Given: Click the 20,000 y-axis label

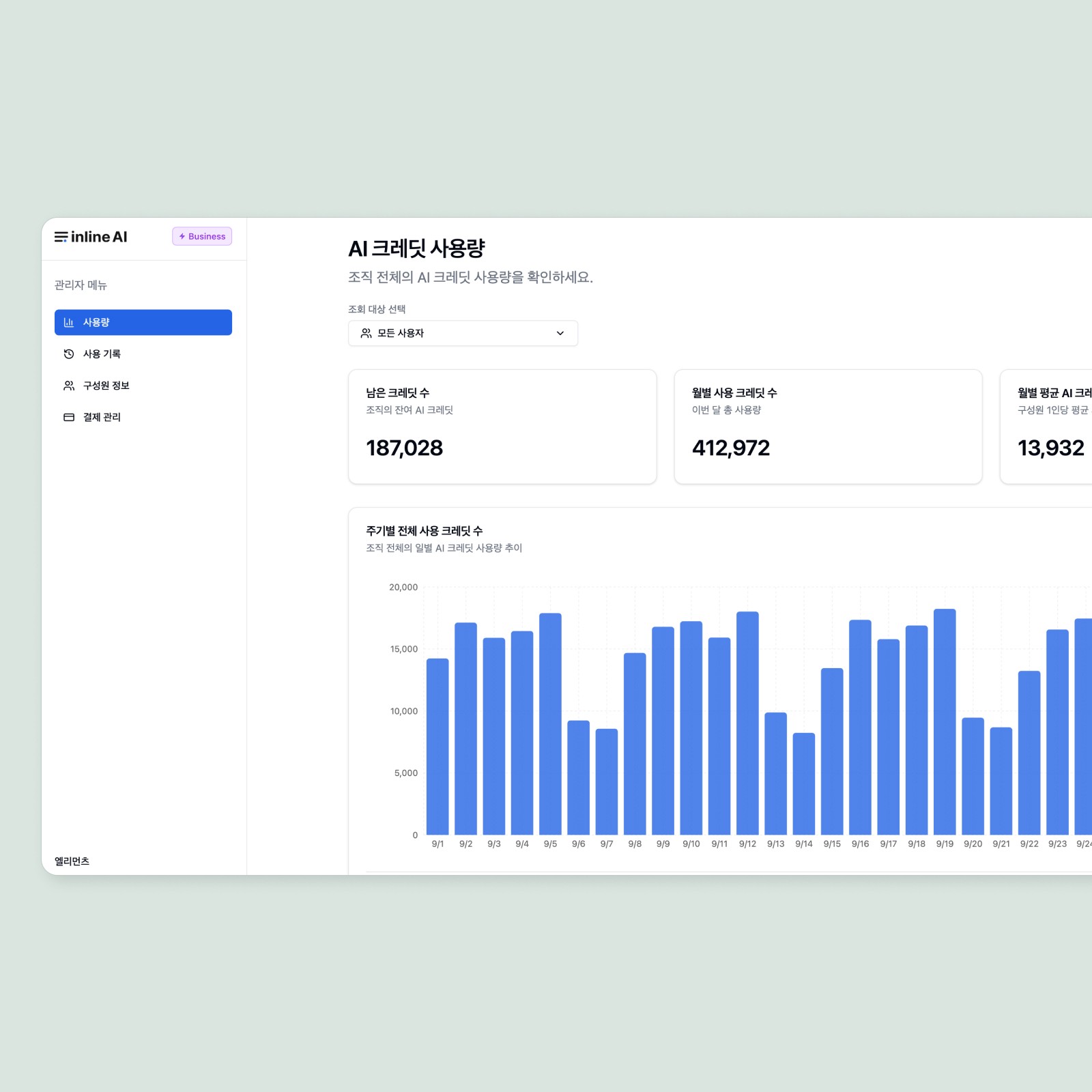Looking at the screenshot, I should pyautogui.click(x=403, y=587).
